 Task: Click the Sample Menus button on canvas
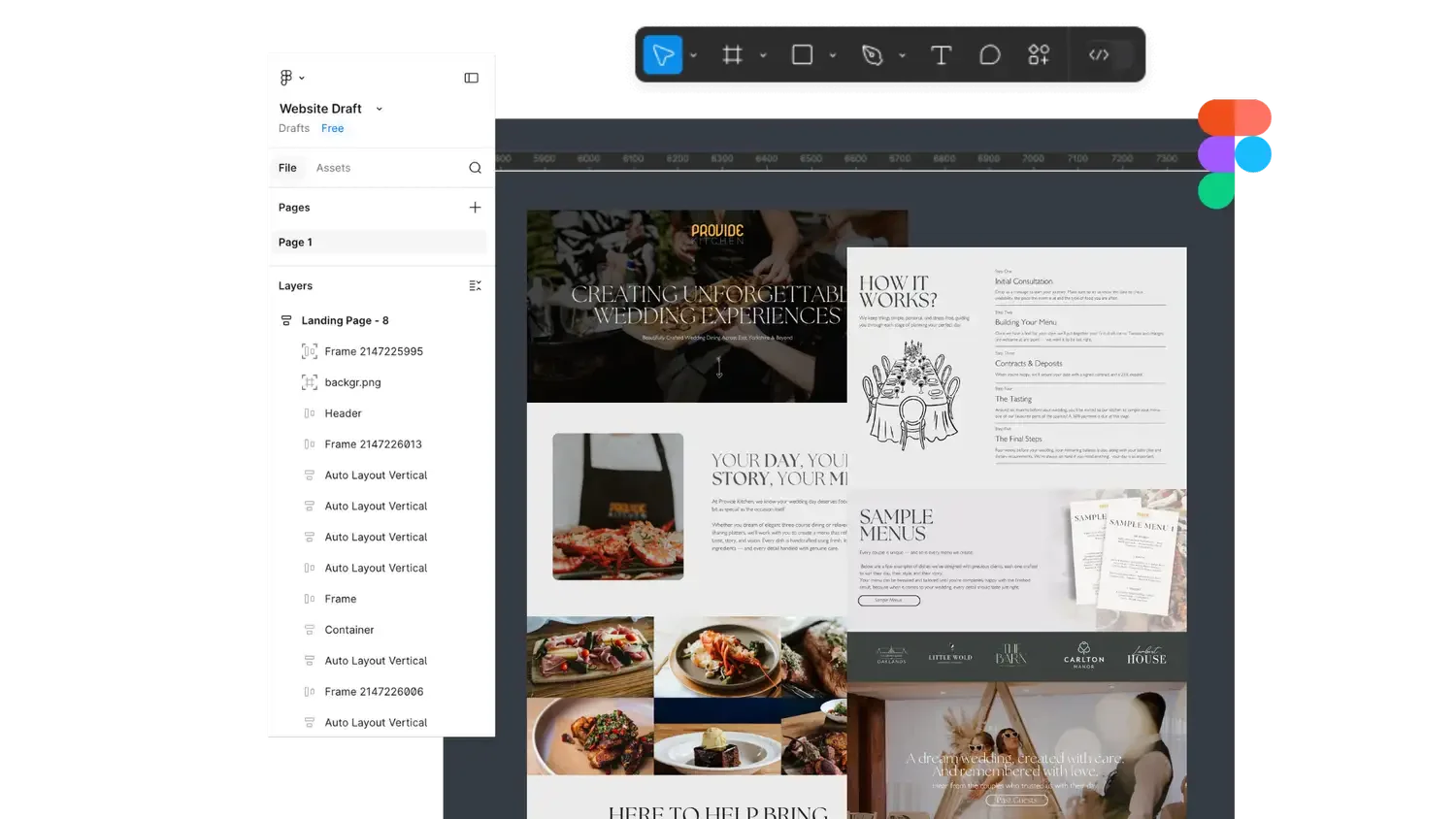coord(889,601)
